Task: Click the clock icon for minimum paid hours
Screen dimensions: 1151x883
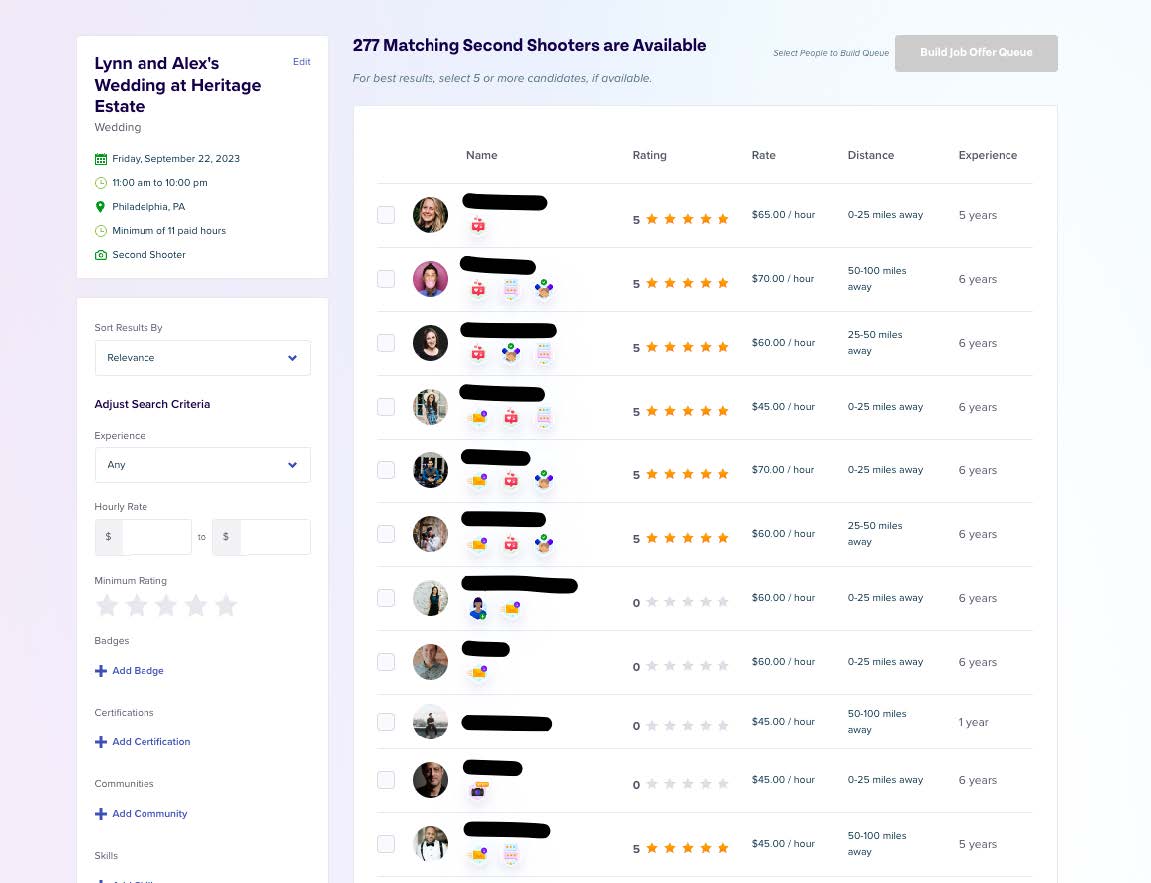Action: pyautogui.click(x=101, y=230)
